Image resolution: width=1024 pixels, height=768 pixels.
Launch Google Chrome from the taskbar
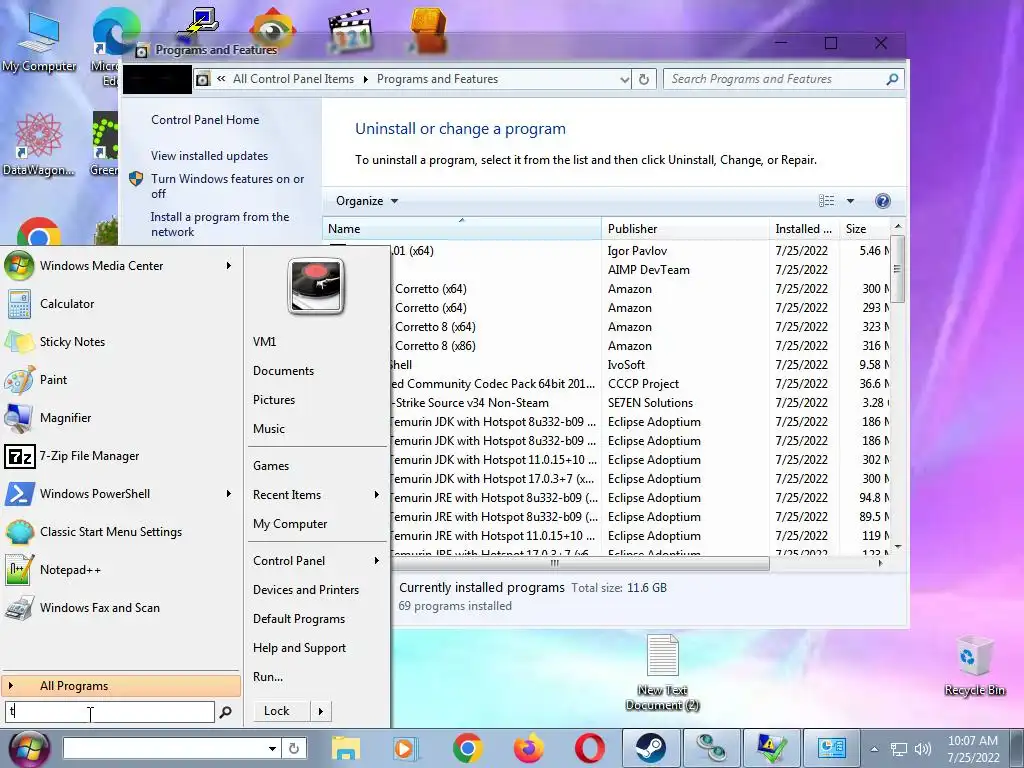468,748
